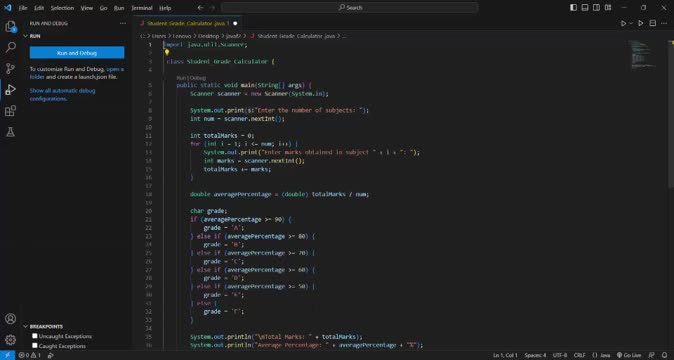Viewport: 674px width, 360px height.
Task: Open the Go menu
Action: 104,8
